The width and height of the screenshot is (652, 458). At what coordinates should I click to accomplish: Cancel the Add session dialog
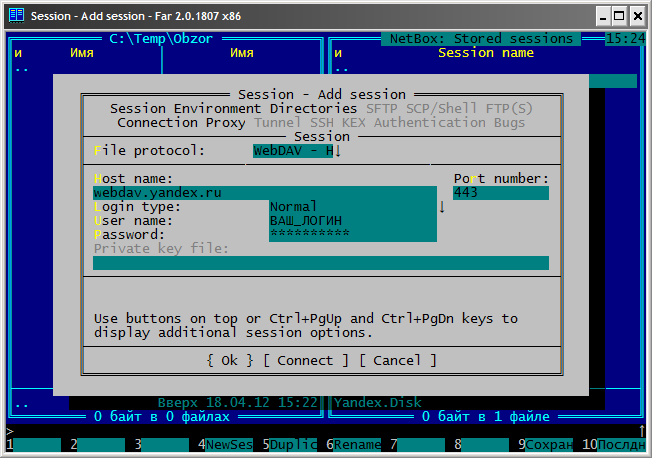397,360
